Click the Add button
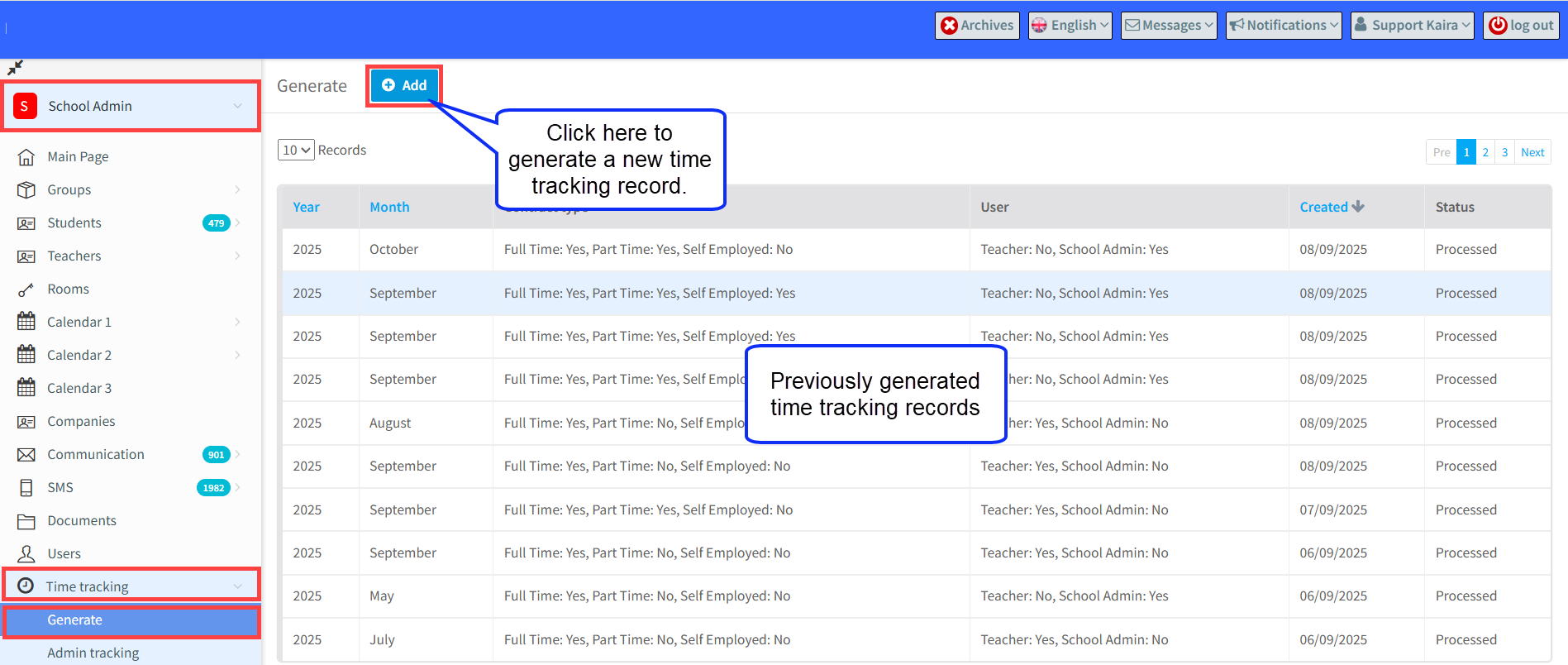This screenshot has height=665, width=1568. click(x=404, y=85)
